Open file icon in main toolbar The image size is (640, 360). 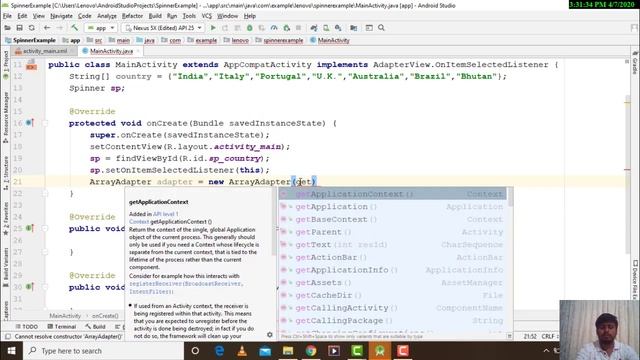coord(7,28)
